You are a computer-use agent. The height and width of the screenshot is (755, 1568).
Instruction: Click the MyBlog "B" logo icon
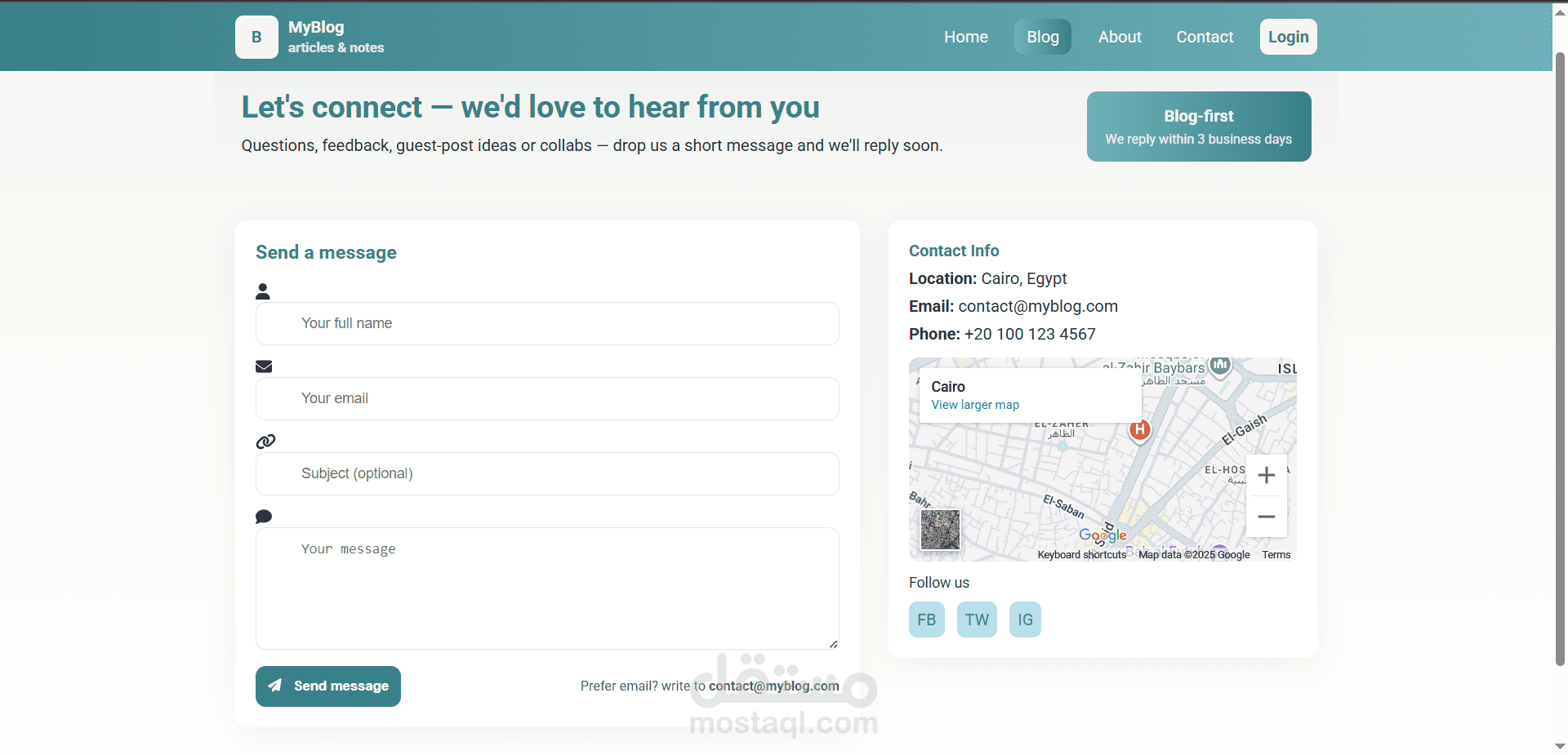coord(256,38)
